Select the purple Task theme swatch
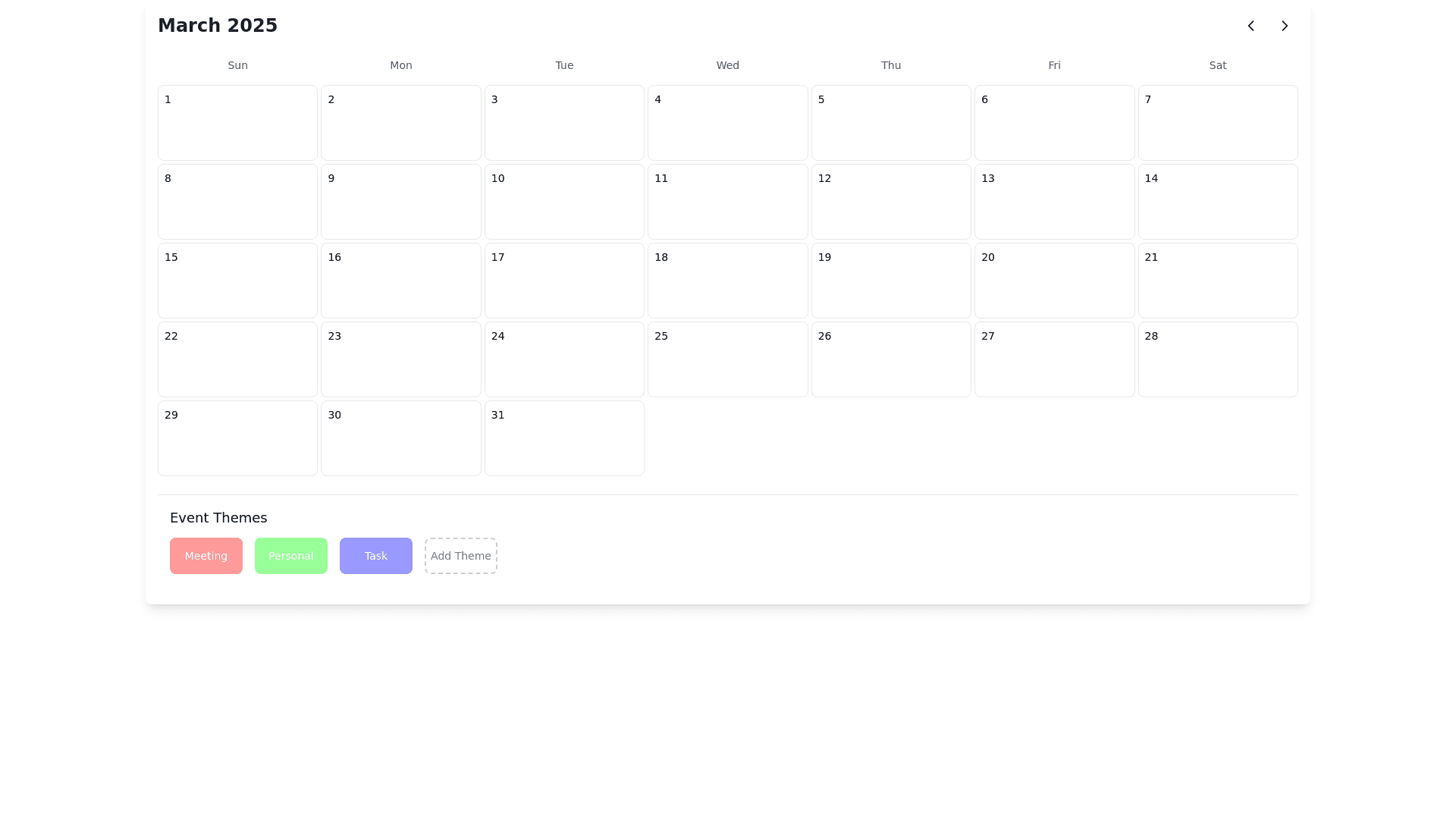Screen dimensions: 1456x819 [375, 556]
